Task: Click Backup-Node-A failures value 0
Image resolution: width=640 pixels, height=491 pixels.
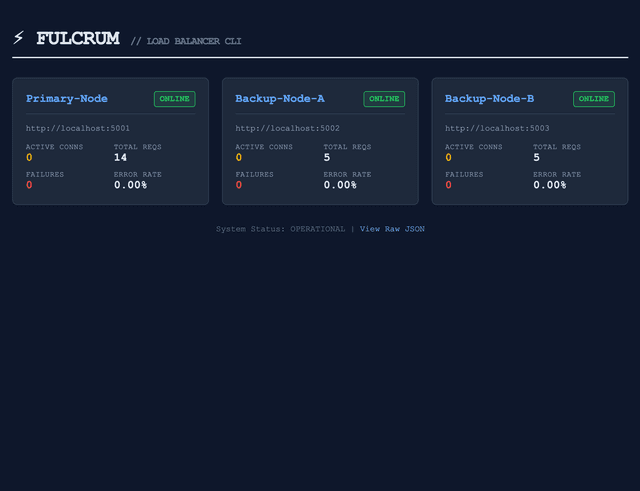Action: pyautogui.click(x=239, y=185)
